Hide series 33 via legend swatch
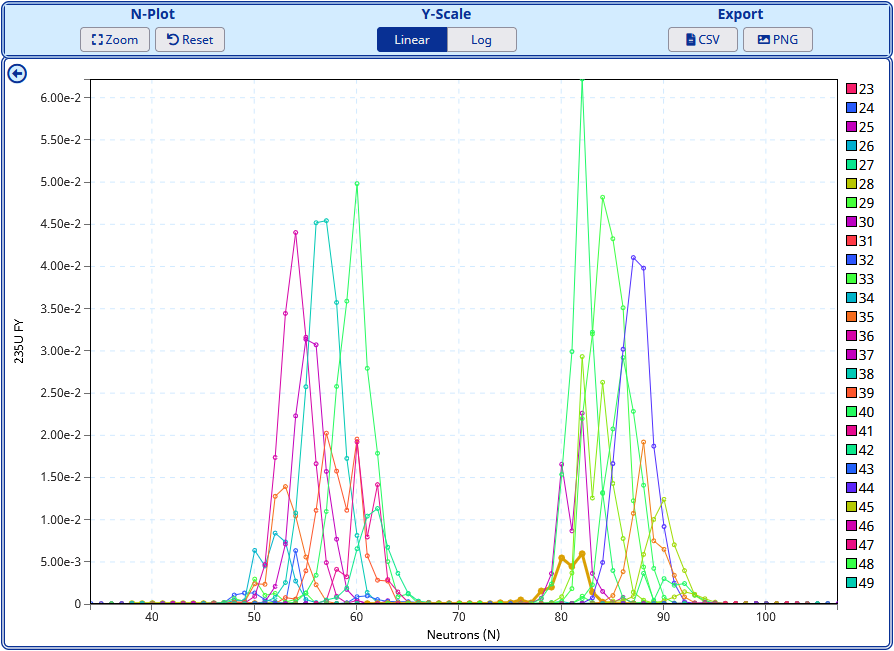This screenshot has width=894, height=651. coord(851,279)
